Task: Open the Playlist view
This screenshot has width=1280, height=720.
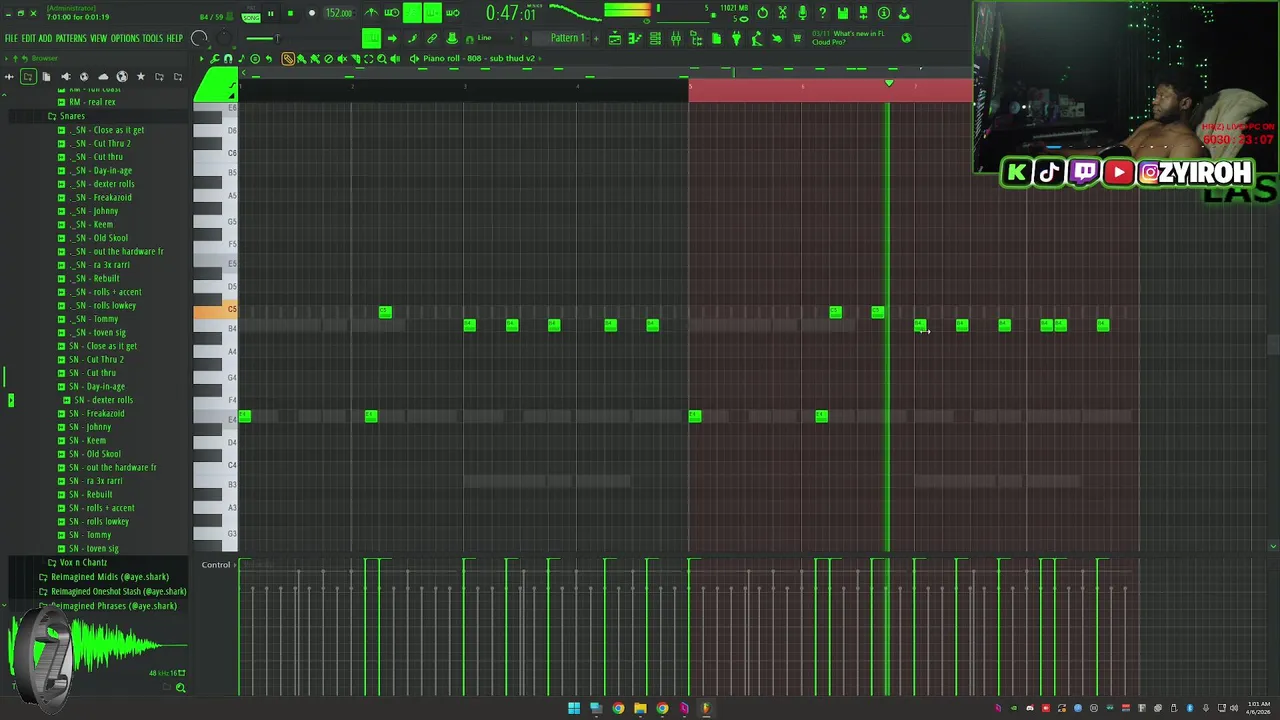Action: tap(615, 38)
